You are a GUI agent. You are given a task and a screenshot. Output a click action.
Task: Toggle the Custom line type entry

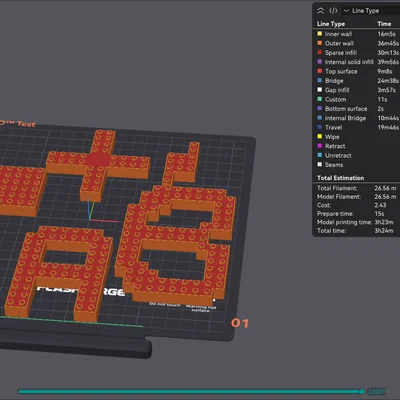356,99
